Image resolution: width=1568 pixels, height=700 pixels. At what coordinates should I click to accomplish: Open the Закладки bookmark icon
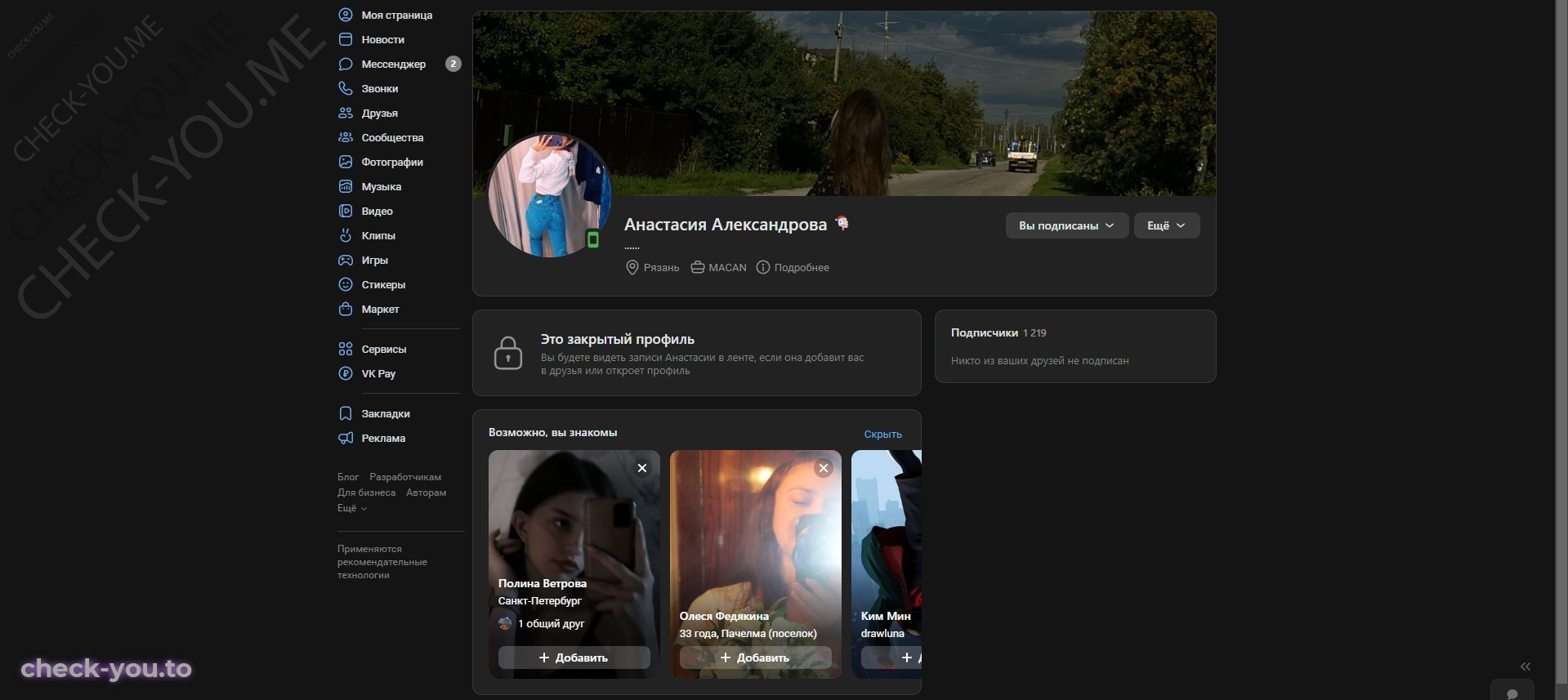[x=346, y=413]
